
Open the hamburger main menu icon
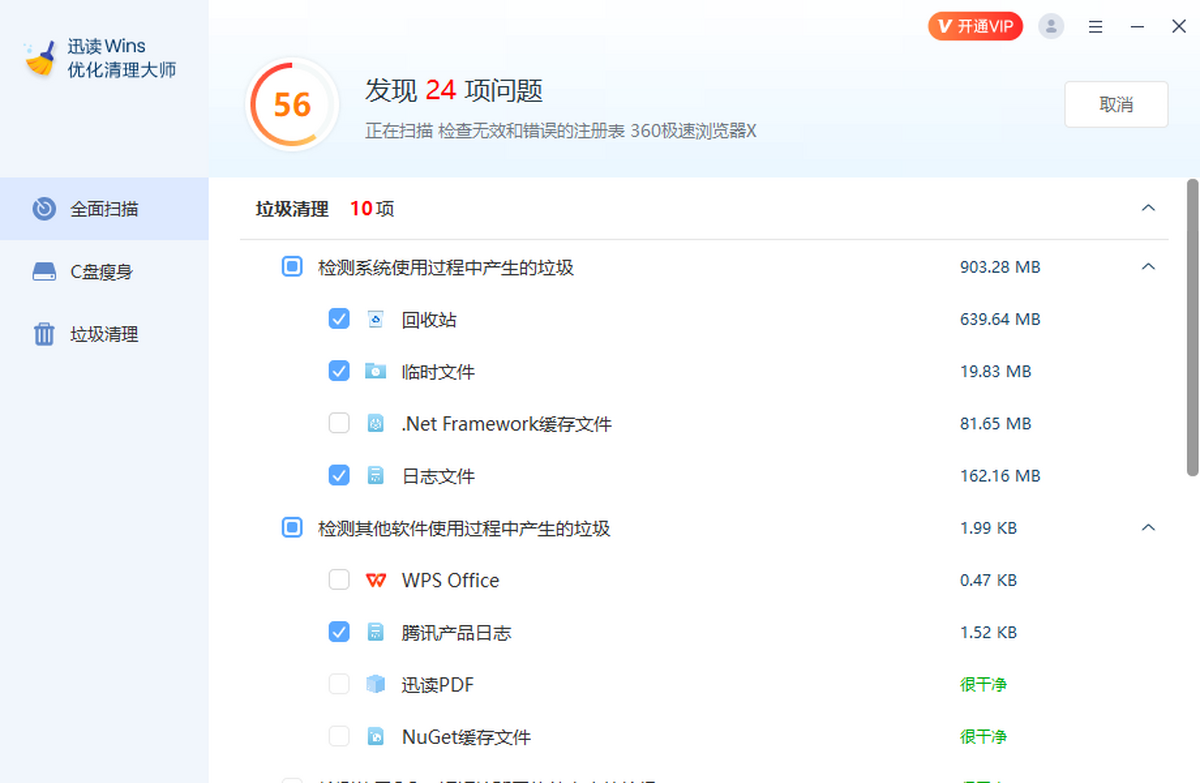[x=1096, y=27]
